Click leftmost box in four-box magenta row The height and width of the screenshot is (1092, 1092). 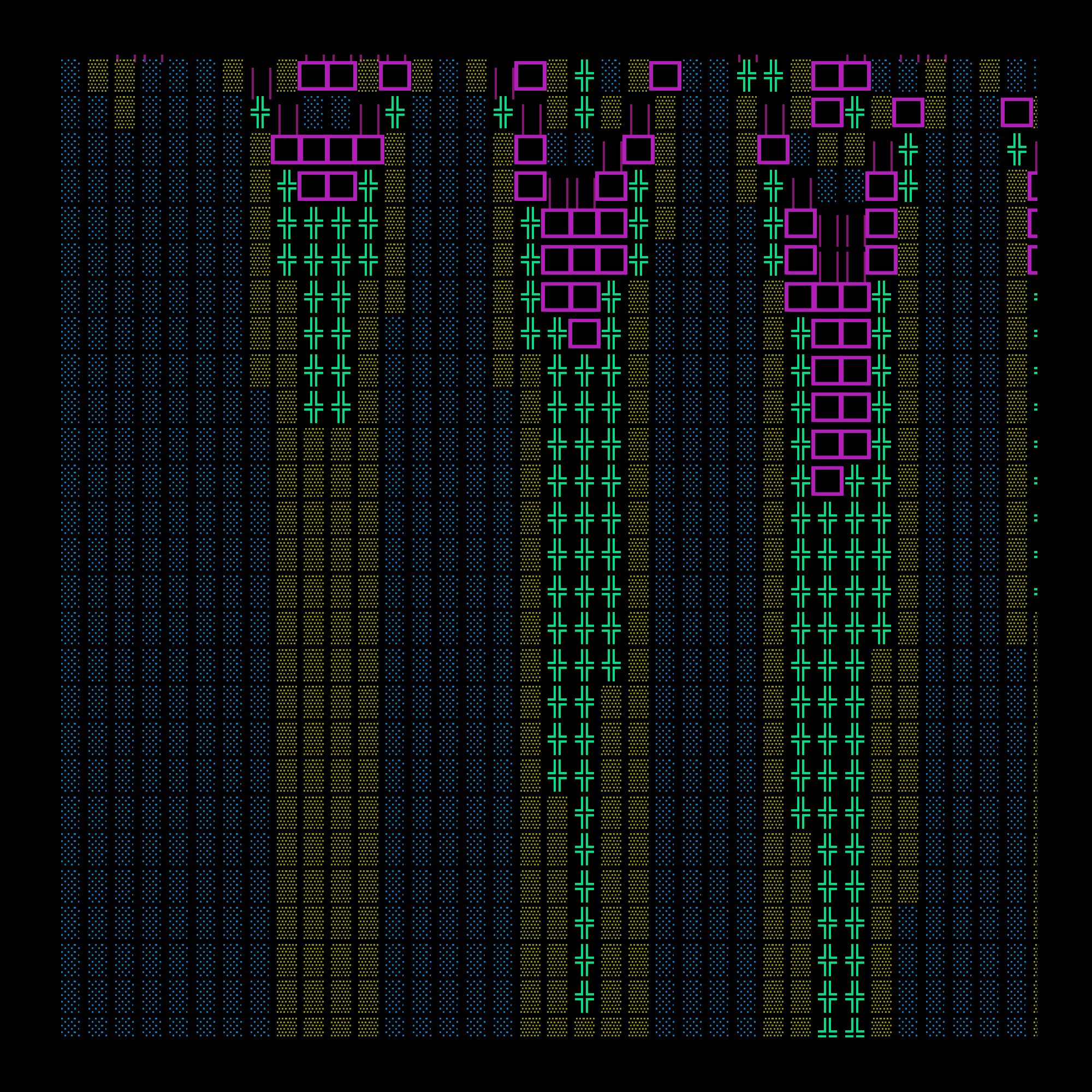click(x=286, y=150)
